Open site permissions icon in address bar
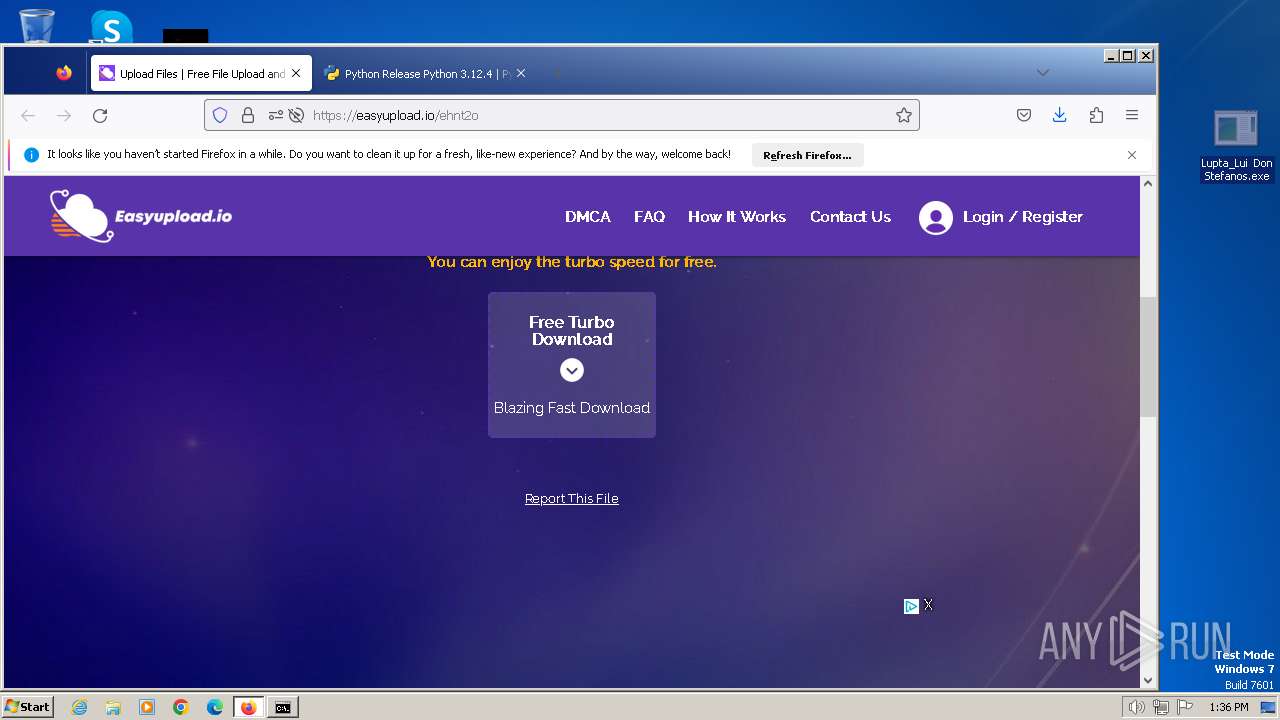1280x720 pixels. point(276,115)
